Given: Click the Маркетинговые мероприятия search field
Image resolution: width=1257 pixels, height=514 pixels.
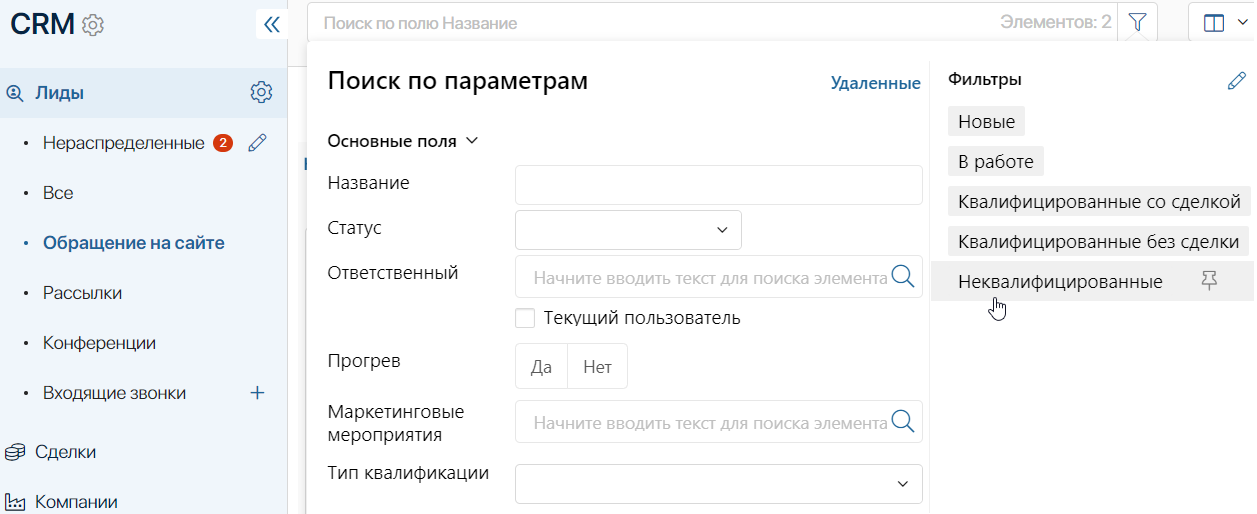Looking at the screenshot, I should tap(718, 421).
